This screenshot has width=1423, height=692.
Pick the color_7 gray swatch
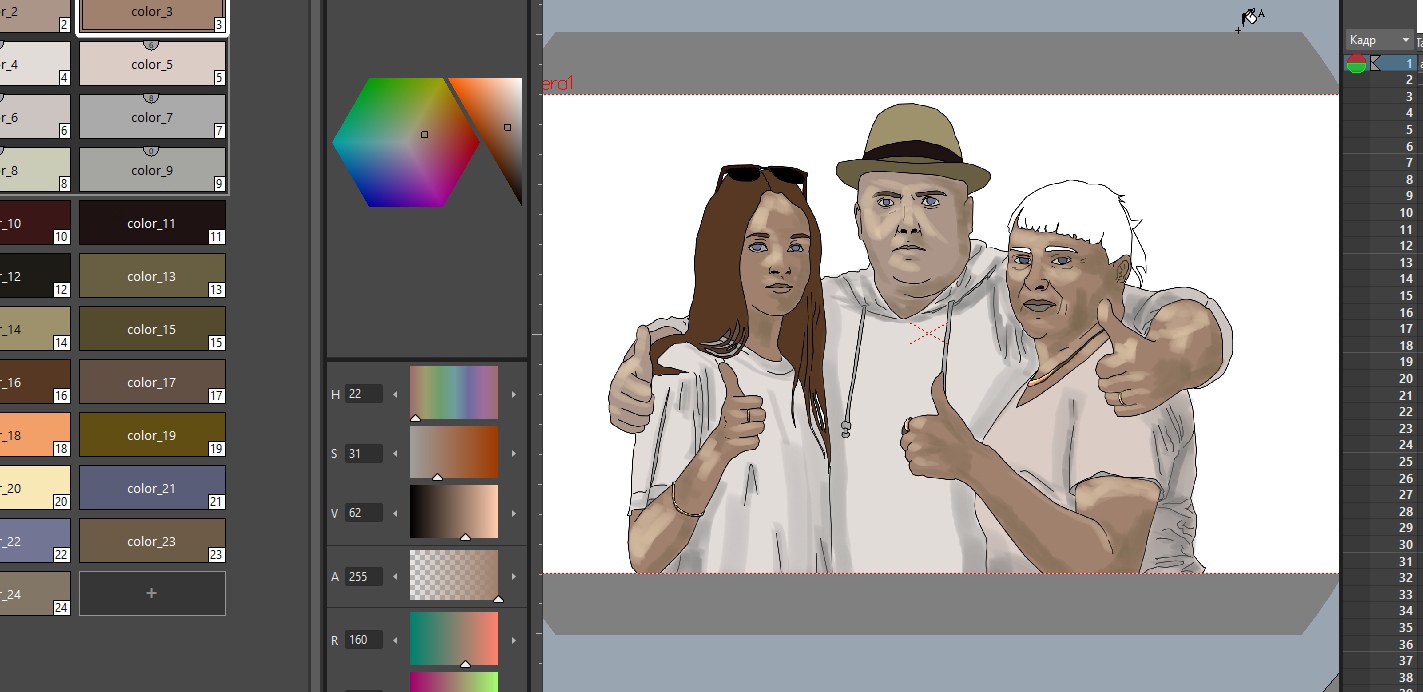(152, 117)
